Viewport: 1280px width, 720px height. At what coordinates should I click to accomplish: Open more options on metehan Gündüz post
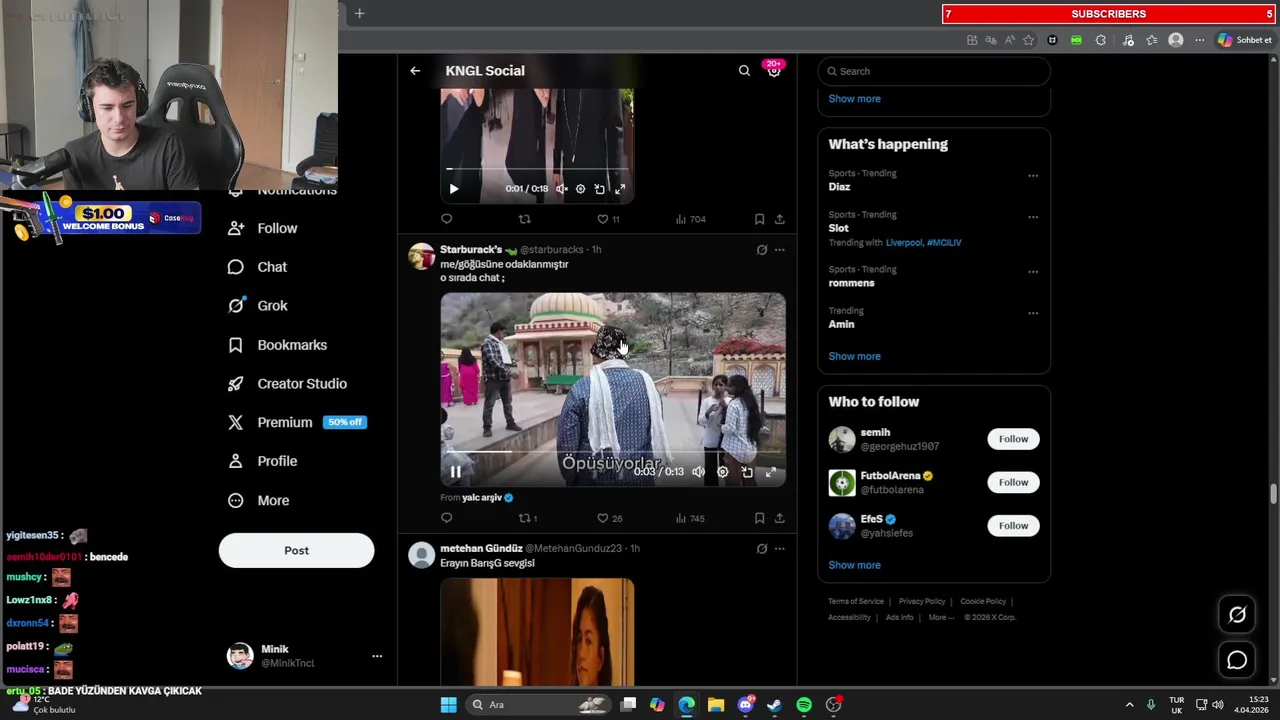click(x=780, y=549)
